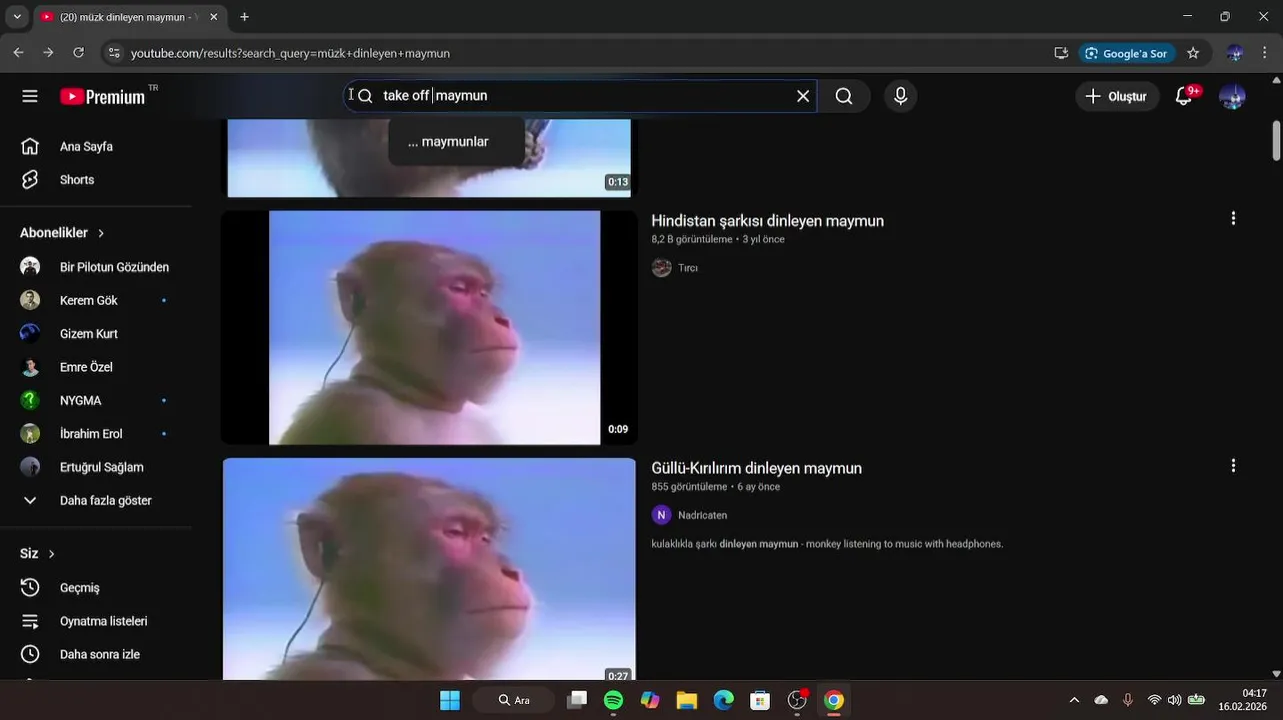Open taskbar volume control
The width and height of the screenshot is (1283, 720).
click(x=1174, y=700)
